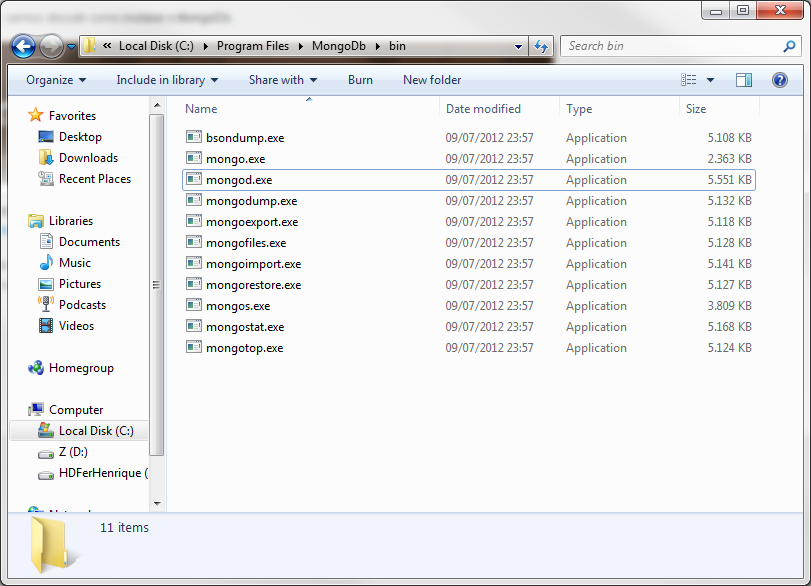
Task: Click the Change your view icon
Action: (x=689, y=80)
